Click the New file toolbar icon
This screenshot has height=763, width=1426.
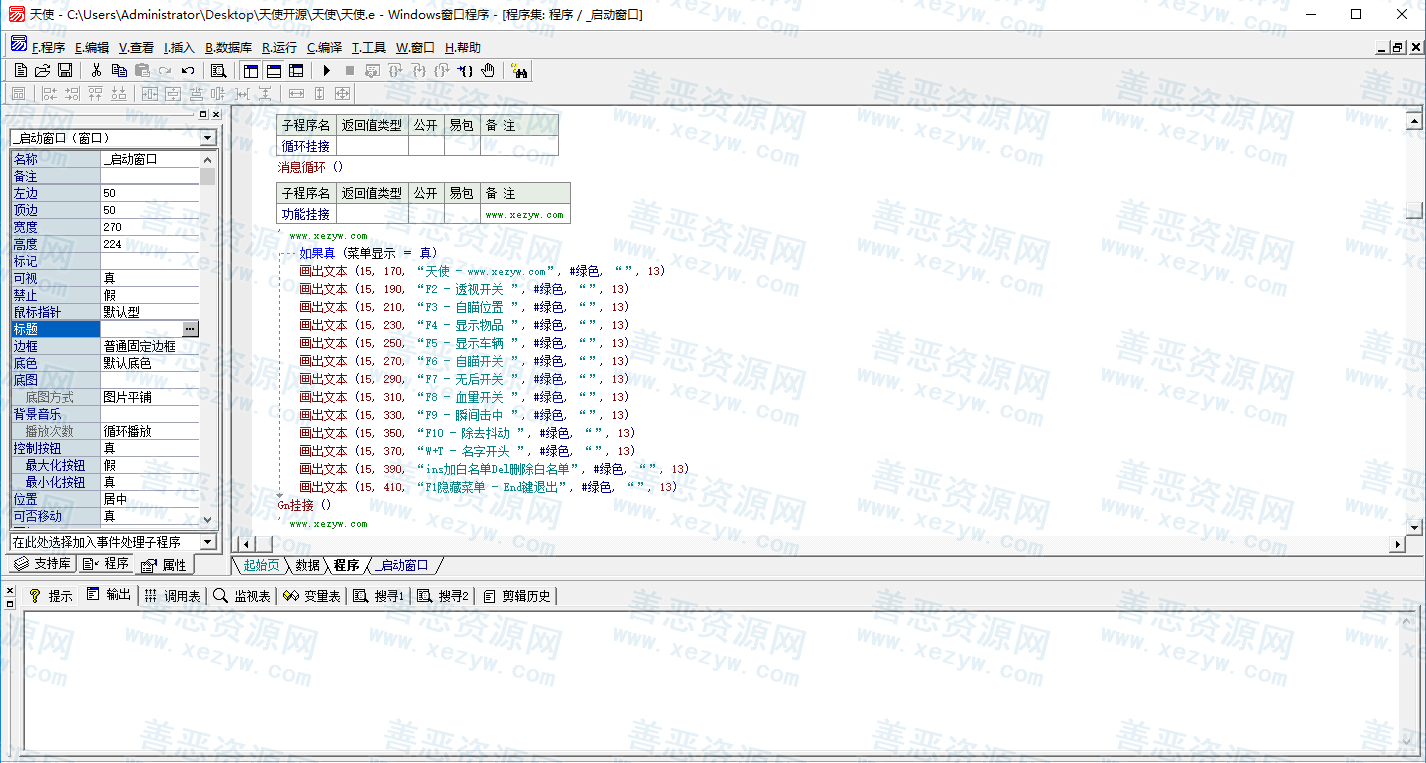click(x=21, y=70)
